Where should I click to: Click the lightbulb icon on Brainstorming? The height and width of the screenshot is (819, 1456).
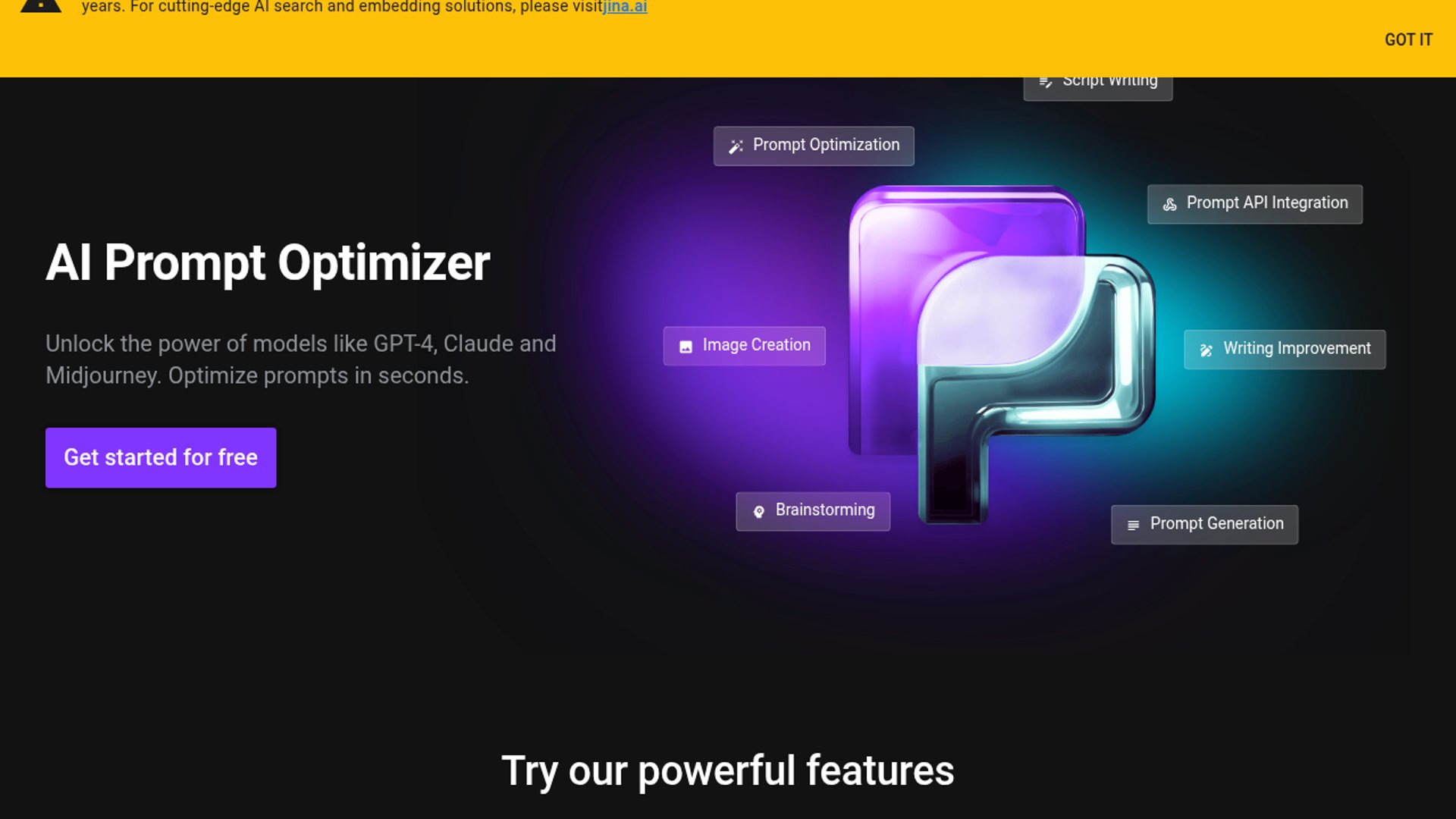tap(758, 512)
